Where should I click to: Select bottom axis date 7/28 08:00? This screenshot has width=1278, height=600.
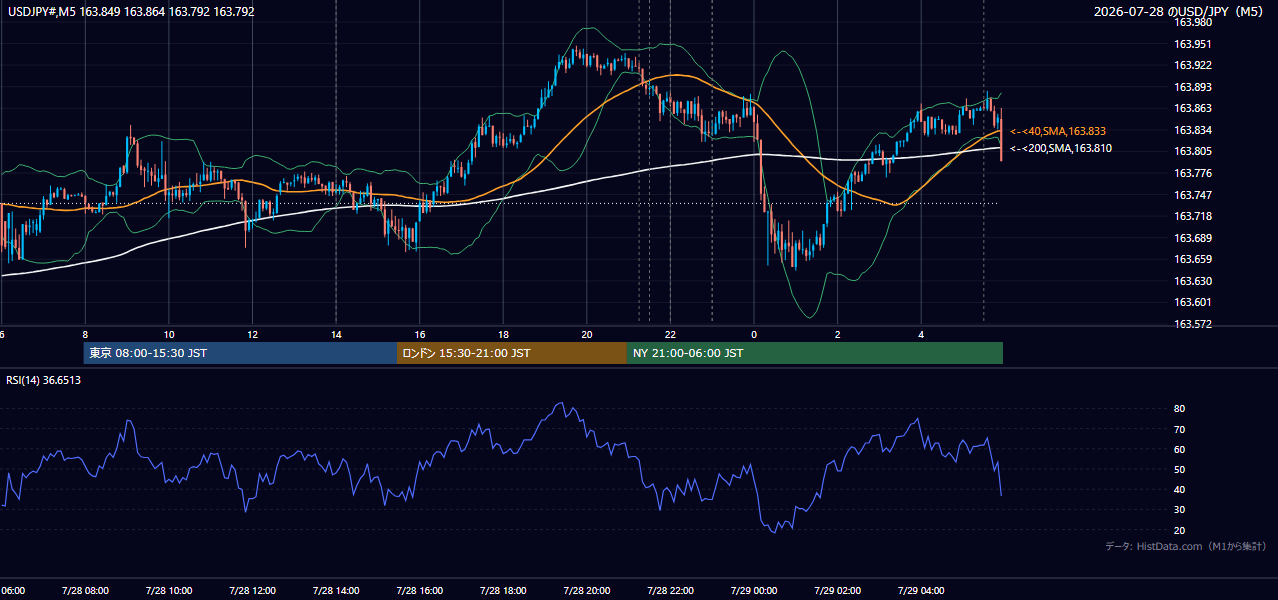pos(85,591)
